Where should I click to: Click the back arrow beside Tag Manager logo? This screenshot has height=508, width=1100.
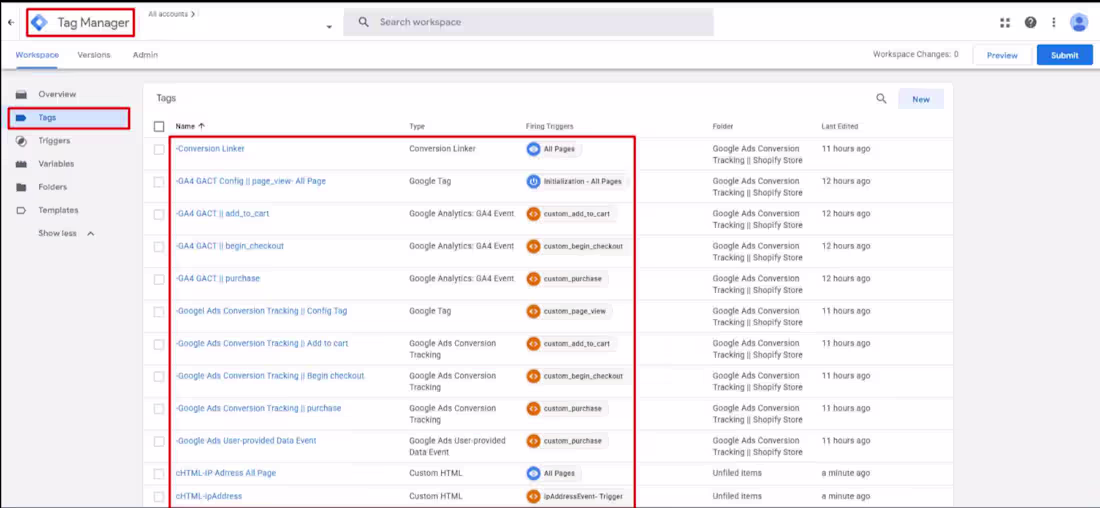coord(11,22)
